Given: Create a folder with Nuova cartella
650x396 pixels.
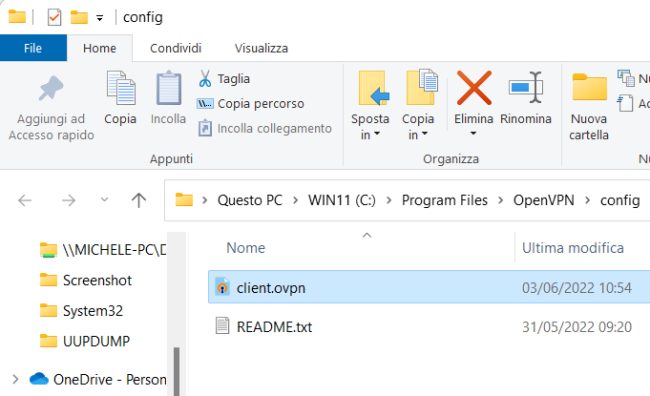Looking at the screenshot, I should tap(589, 107).
